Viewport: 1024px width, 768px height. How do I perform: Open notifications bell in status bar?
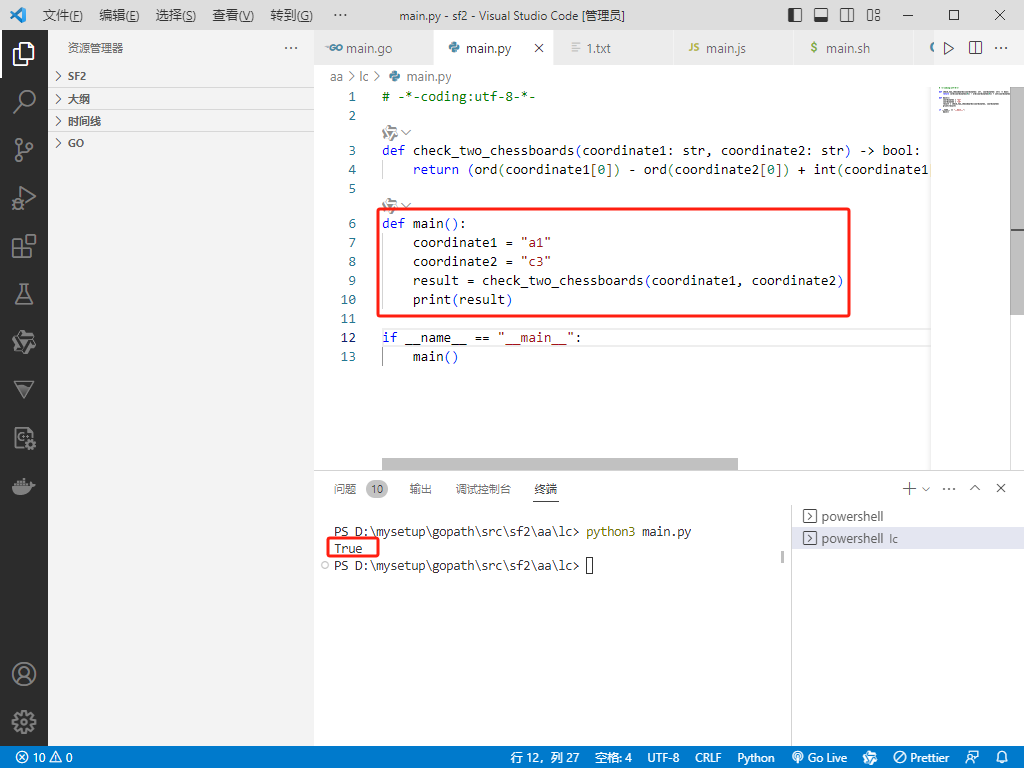coord(1002,758)
